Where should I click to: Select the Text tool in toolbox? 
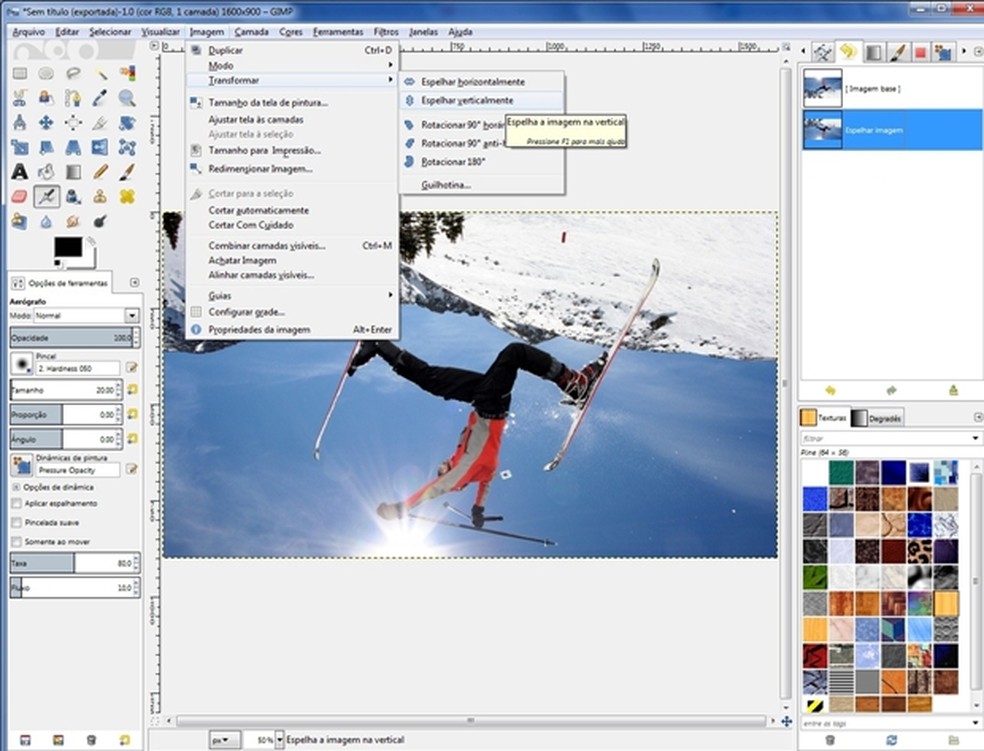(x=19, y=172)
